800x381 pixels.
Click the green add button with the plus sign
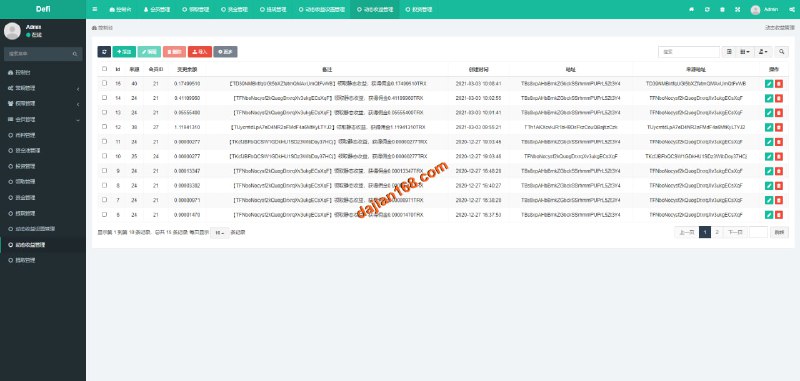tap(124, 52)
